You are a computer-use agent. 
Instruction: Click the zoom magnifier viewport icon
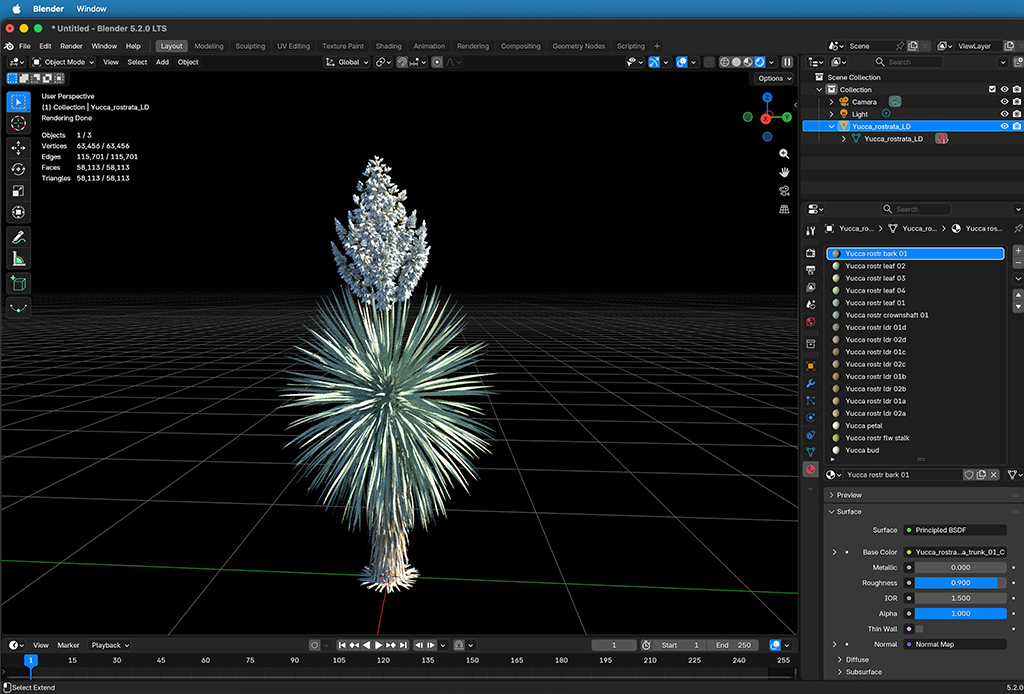coord(784,154)
